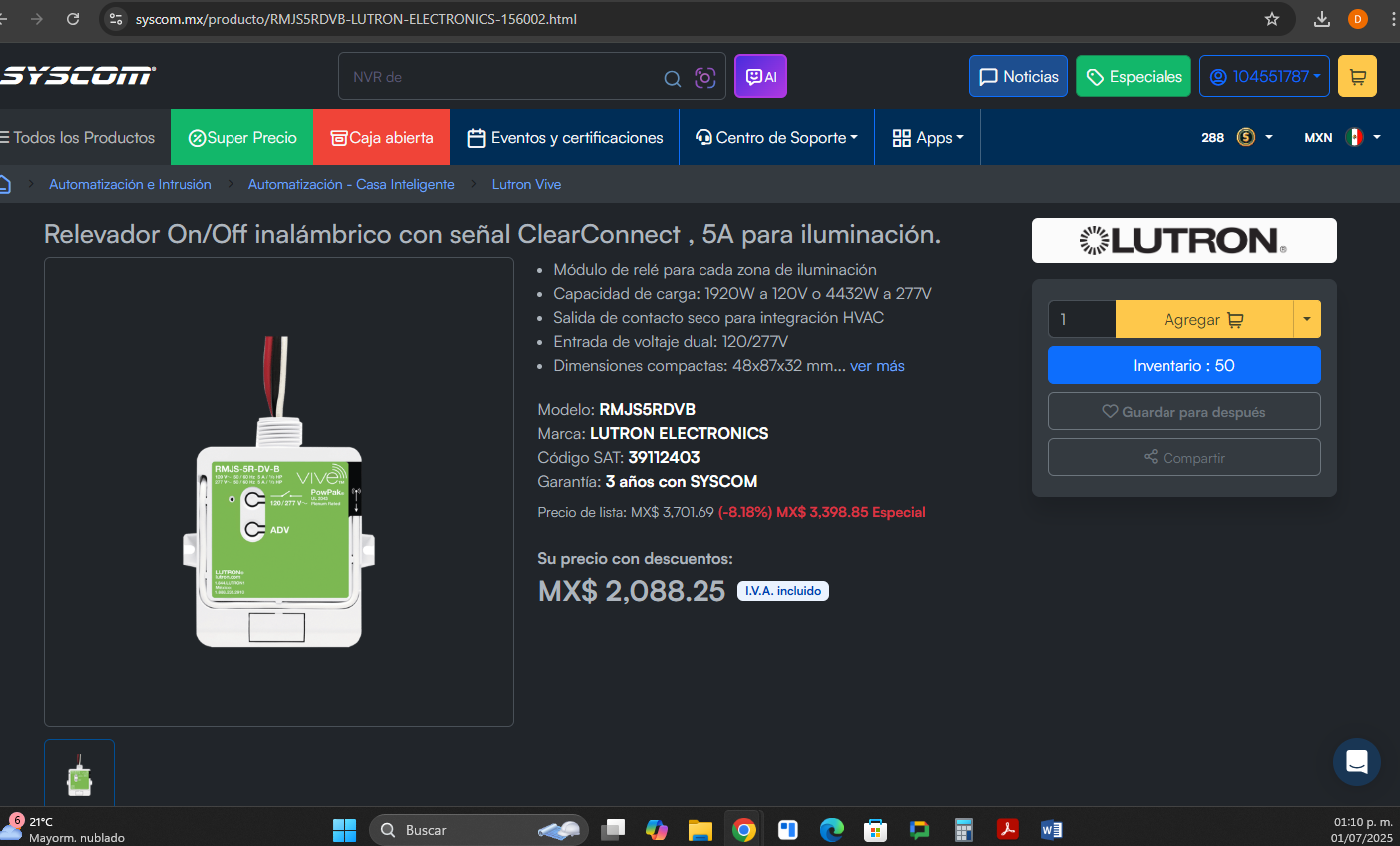Image resolution: width=1400 pixels, height=846 pixels.
Task: Open Caja abierta section
Action: (x=381, y=137)
